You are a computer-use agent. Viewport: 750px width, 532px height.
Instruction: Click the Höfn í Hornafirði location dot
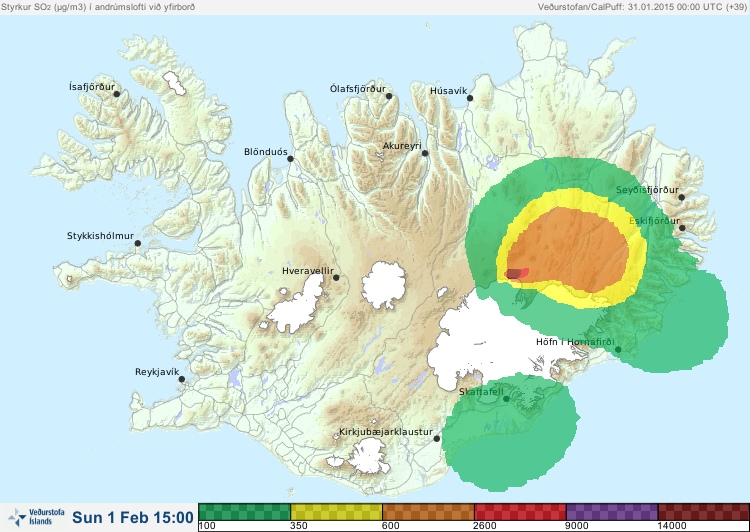click(x=618, y=350)
